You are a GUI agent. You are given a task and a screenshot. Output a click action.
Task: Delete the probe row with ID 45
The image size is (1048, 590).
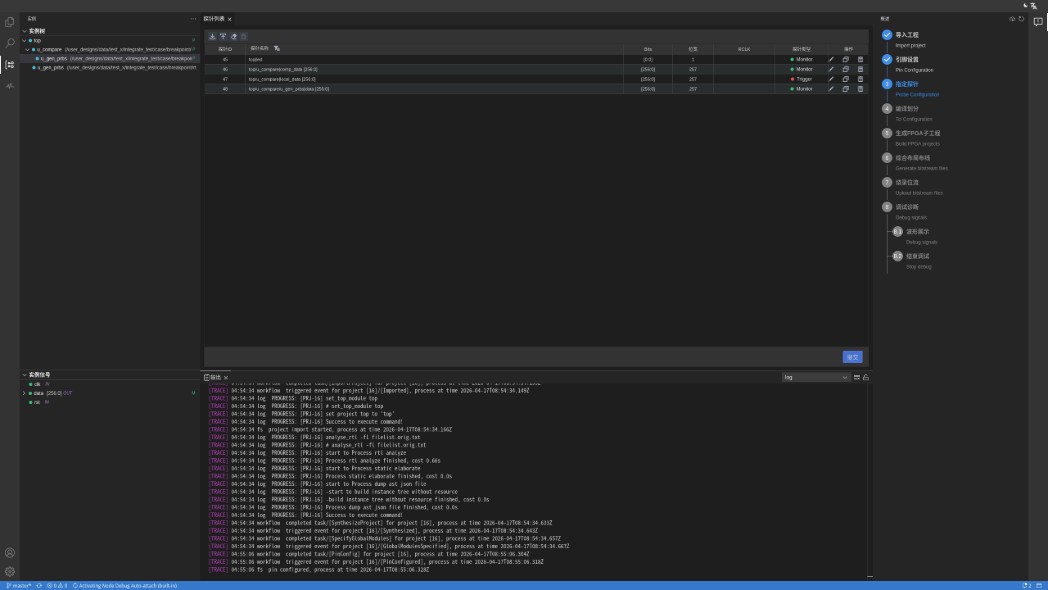[860, 59]
